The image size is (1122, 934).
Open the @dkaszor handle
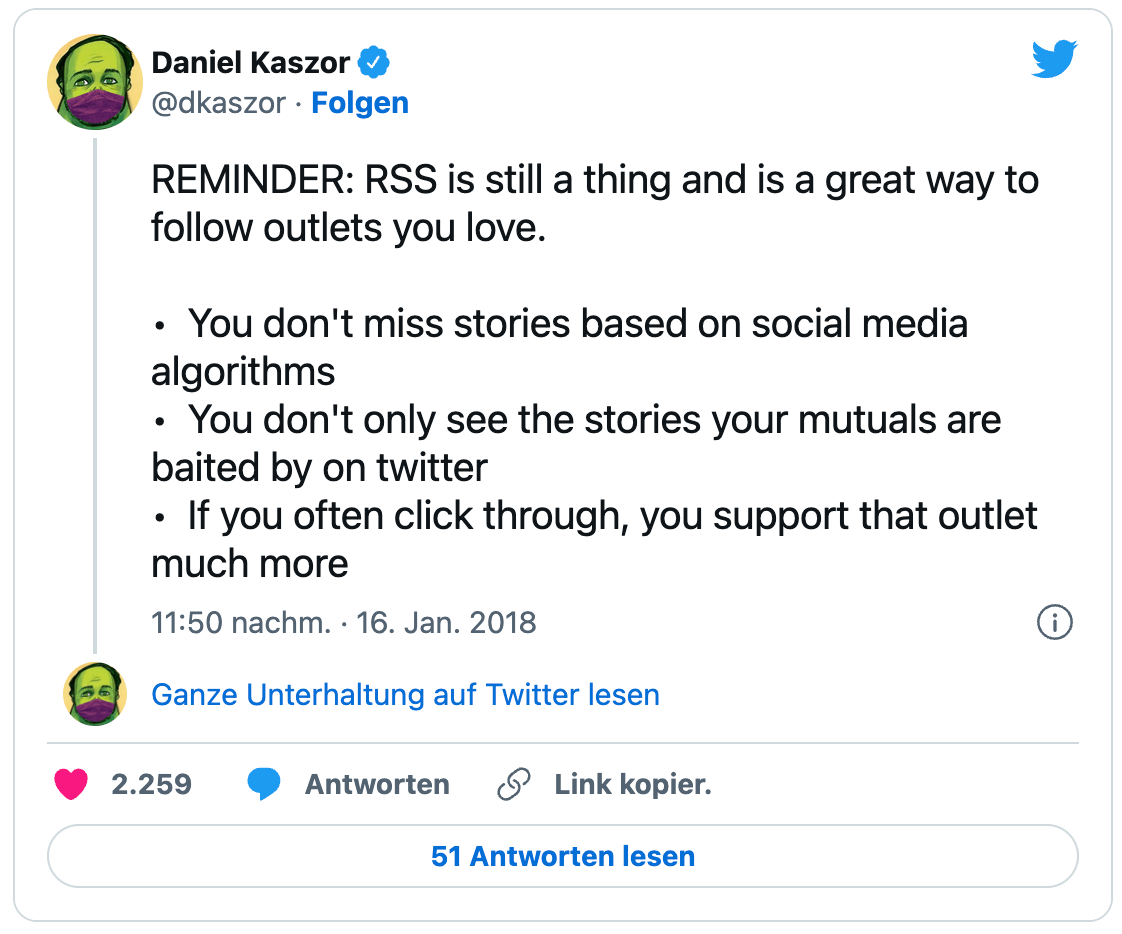click(218, 102)
